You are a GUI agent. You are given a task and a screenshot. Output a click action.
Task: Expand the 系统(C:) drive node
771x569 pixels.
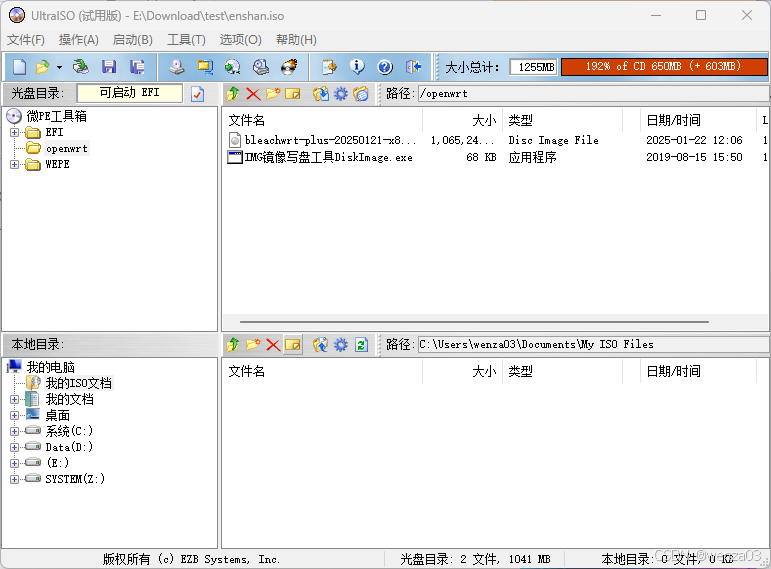[x=14, y=431]
